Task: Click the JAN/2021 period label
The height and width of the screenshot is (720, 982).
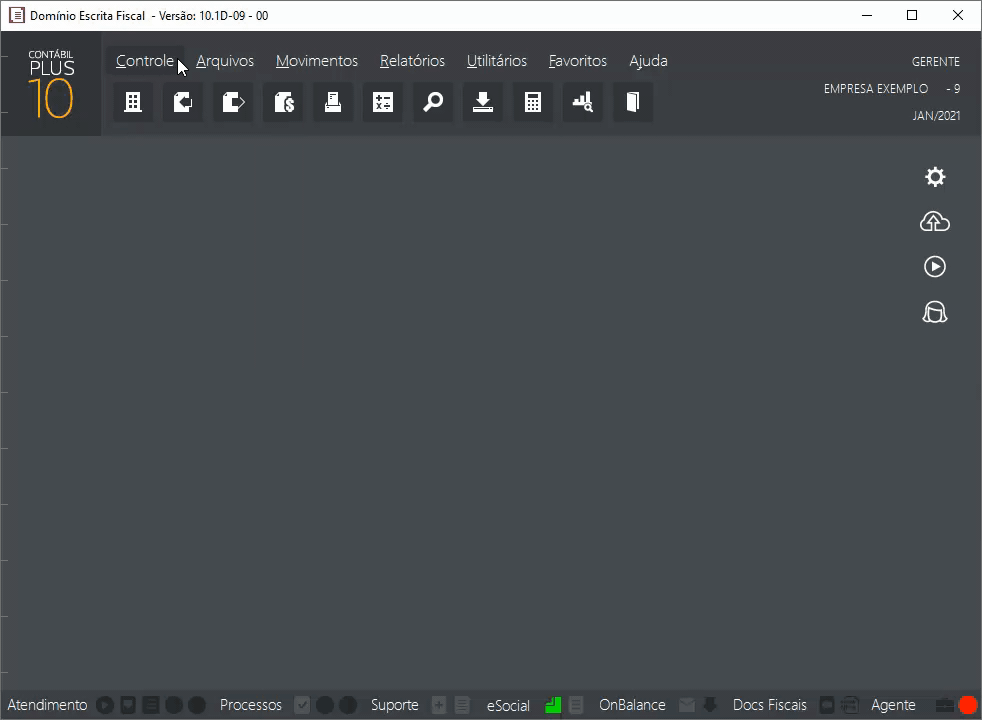Action: pyautogui.click(x=936, y=115)
